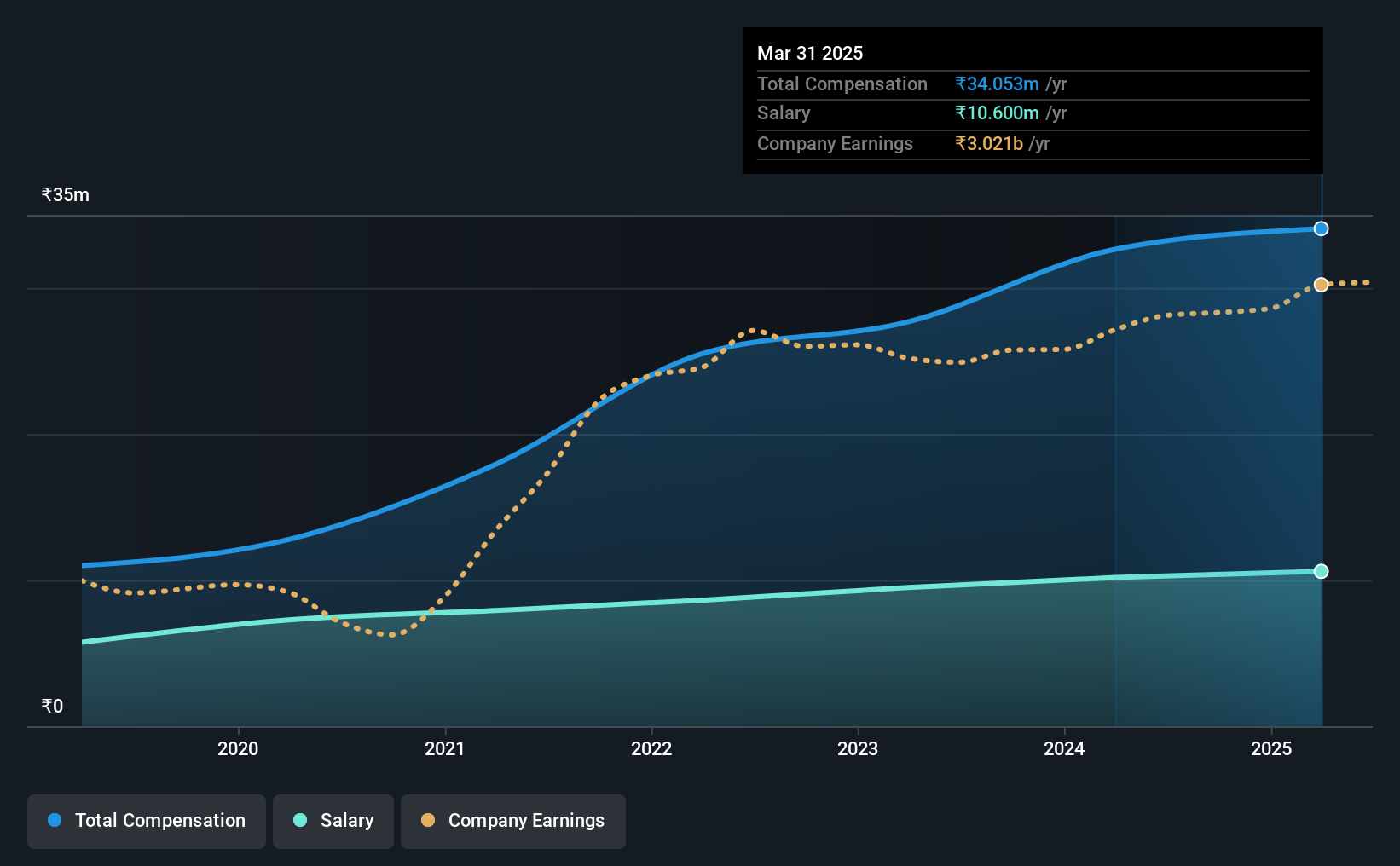Click the orange dot in Company Earnings legend
Screen dimensions: 1400x866
coord(428,820)
